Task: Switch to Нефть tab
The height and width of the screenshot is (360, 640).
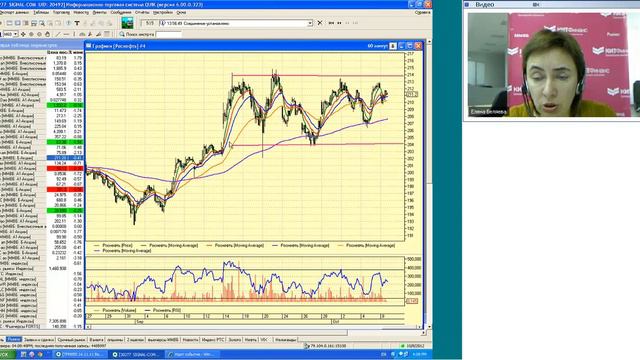Action: (x=251, y=340)
